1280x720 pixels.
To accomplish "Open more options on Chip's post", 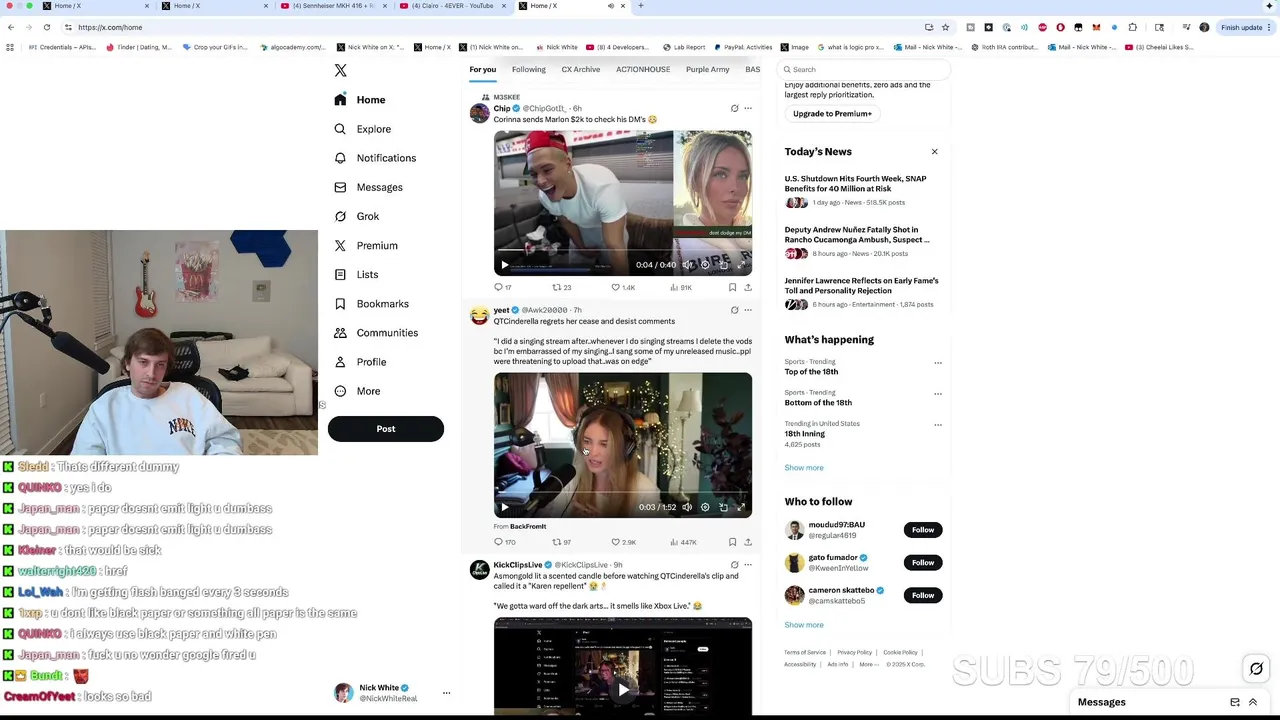I will (x=747, y=108).
